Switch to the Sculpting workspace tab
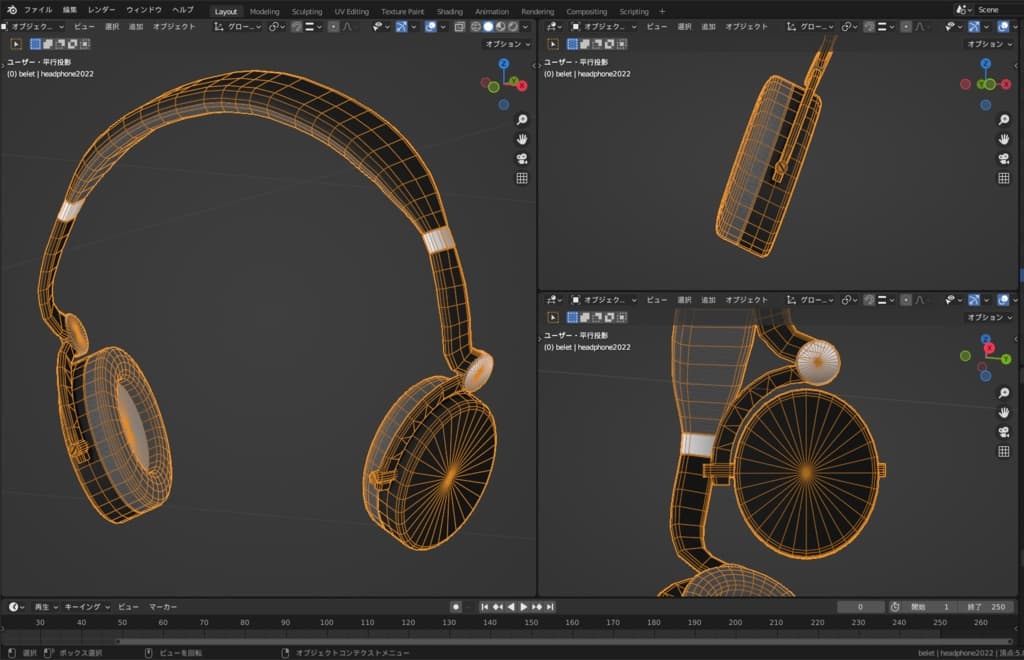The image size is (1024, 660). pyautogui.click(x=307, y=11)
